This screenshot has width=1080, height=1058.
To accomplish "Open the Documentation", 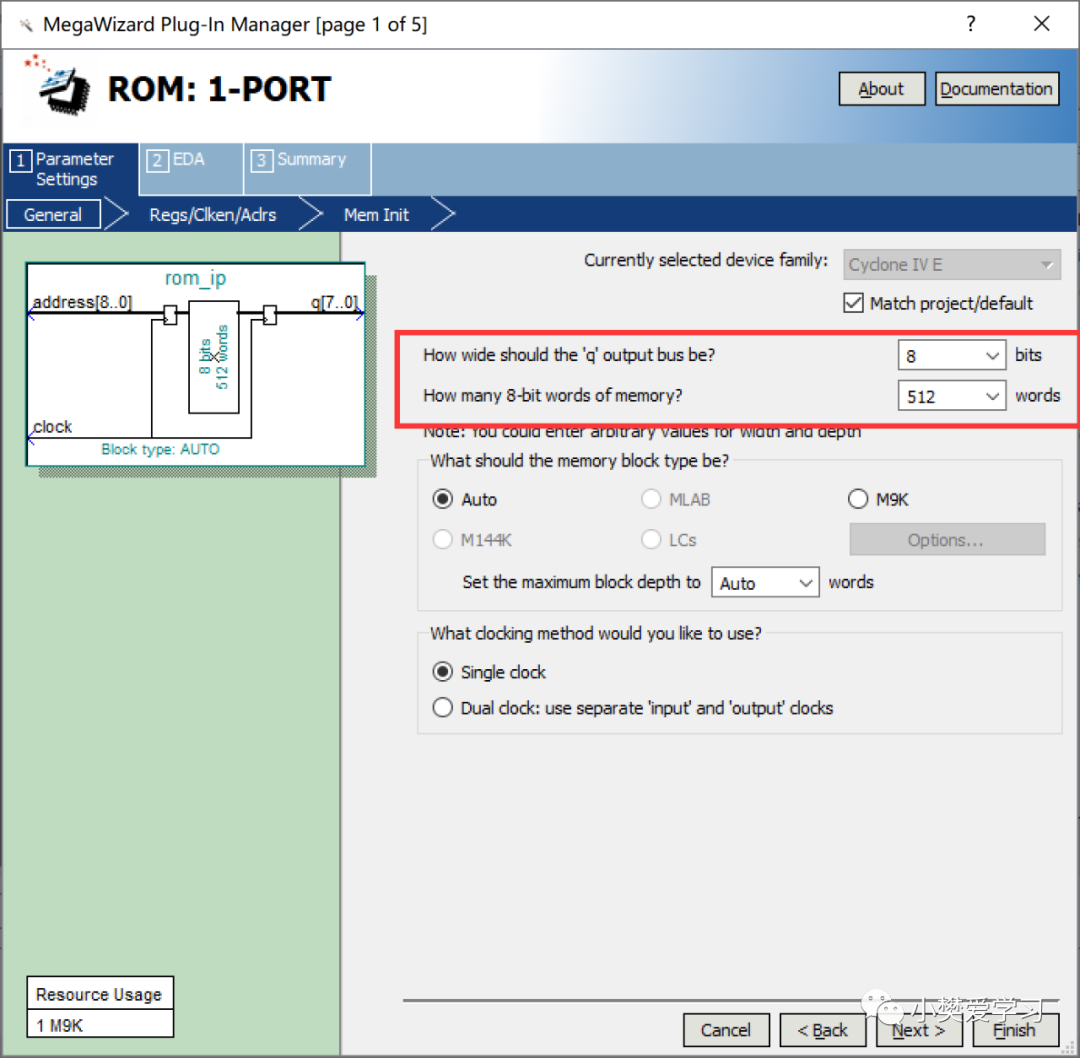I will click(997, 89).
